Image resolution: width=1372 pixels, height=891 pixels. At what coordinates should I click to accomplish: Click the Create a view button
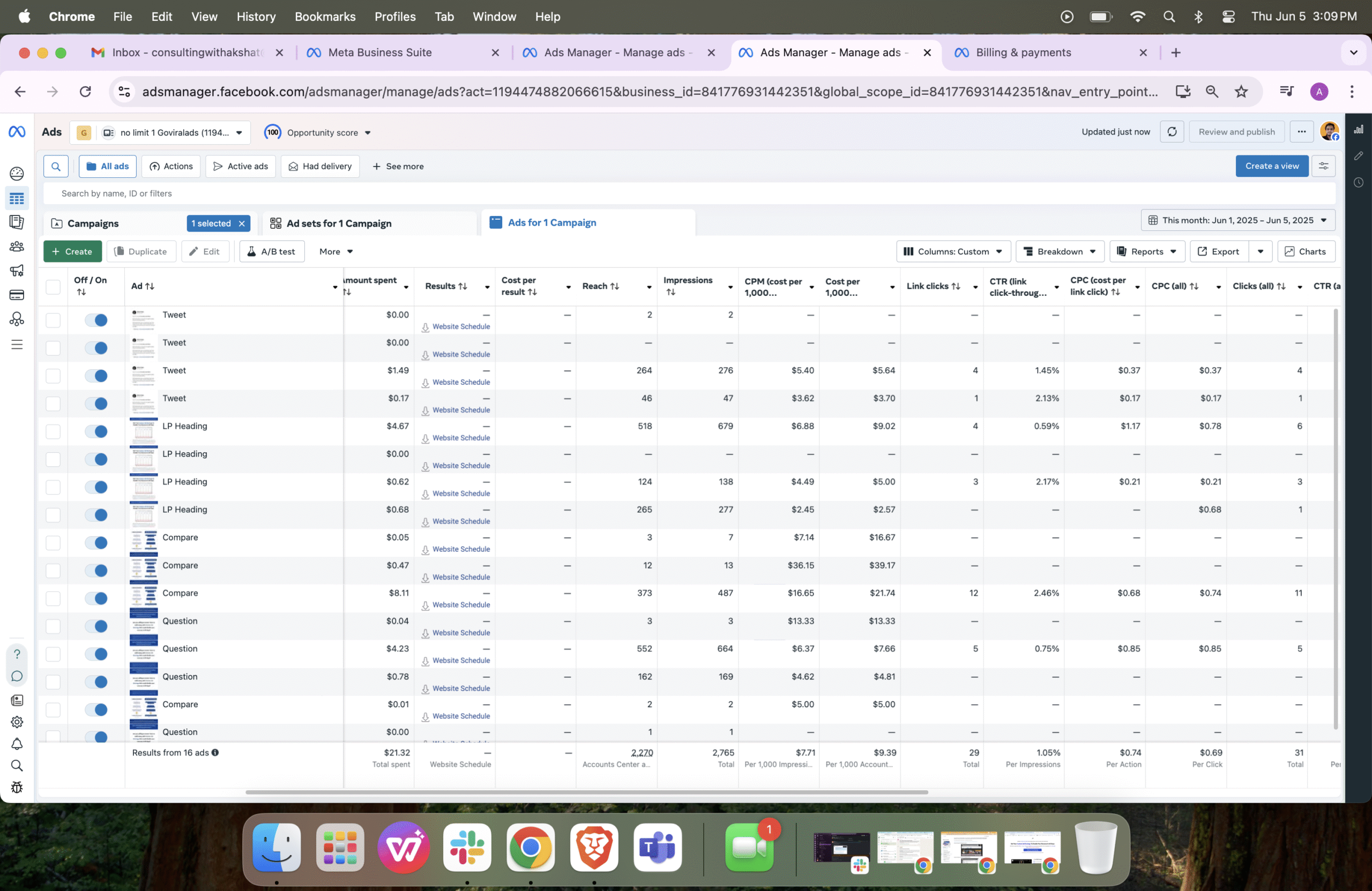(1271, 166)
